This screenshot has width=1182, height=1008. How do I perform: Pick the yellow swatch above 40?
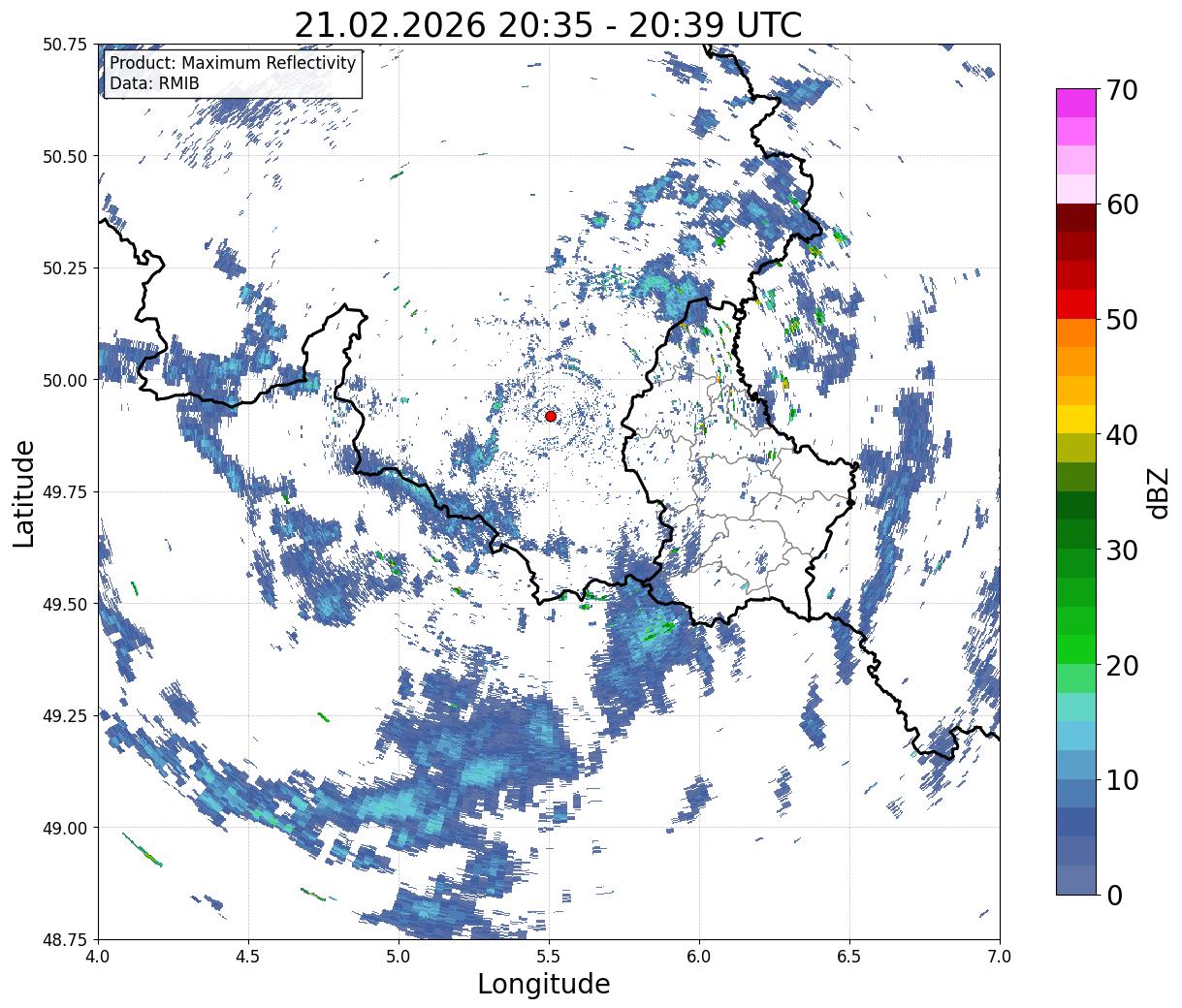1076,419
